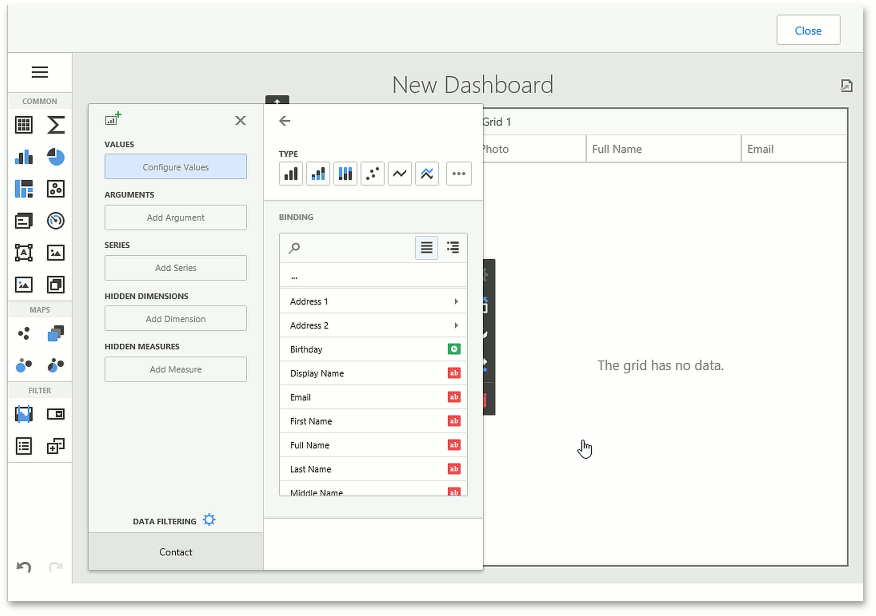Image resolution: width=876 pixels, height=616 pixels.
Task: Open Data Filtering gear settings
Action: point(209,520)
